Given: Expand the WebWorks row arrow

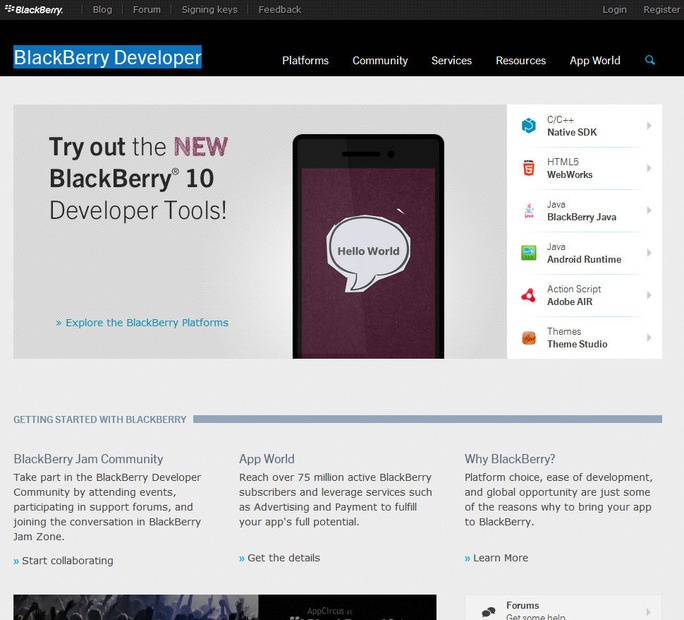Looking at the screenshot, I should [x=649, y=168].
